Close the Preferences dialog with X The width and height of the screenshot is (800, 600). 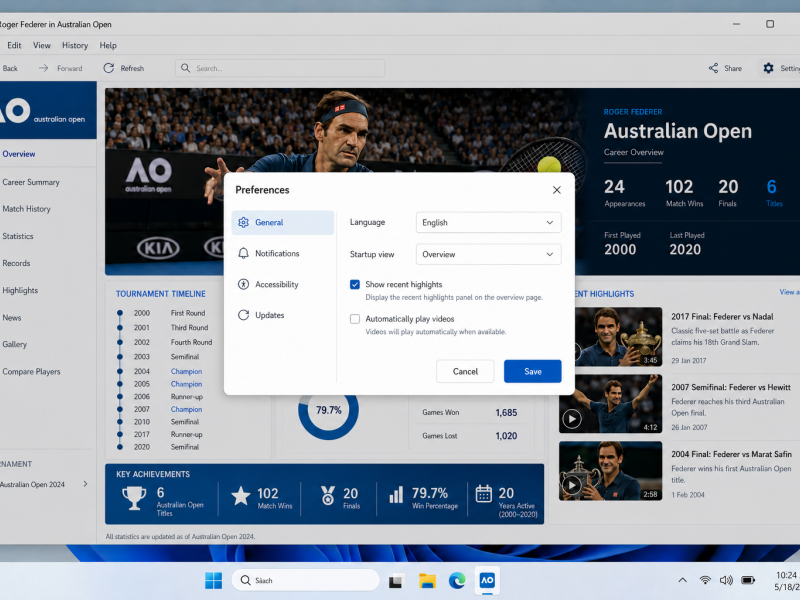(557, 190)
